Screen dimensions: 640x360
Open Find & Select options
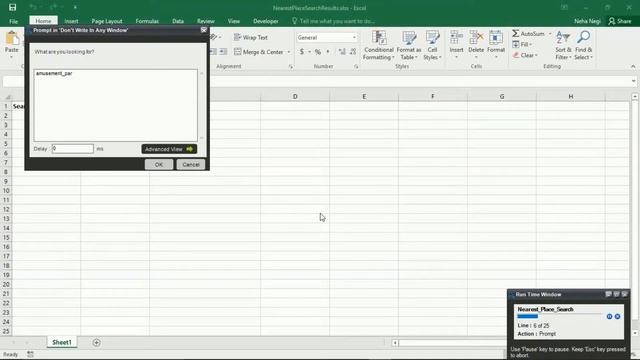tap(583, 45)
